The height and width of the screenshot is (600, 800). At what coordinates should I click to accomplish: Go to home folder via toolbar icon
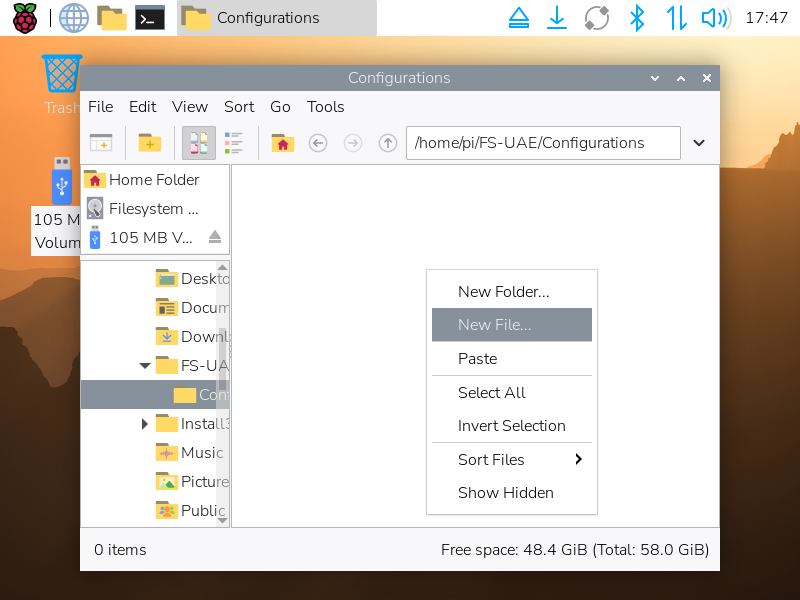(x=283, y=143)
